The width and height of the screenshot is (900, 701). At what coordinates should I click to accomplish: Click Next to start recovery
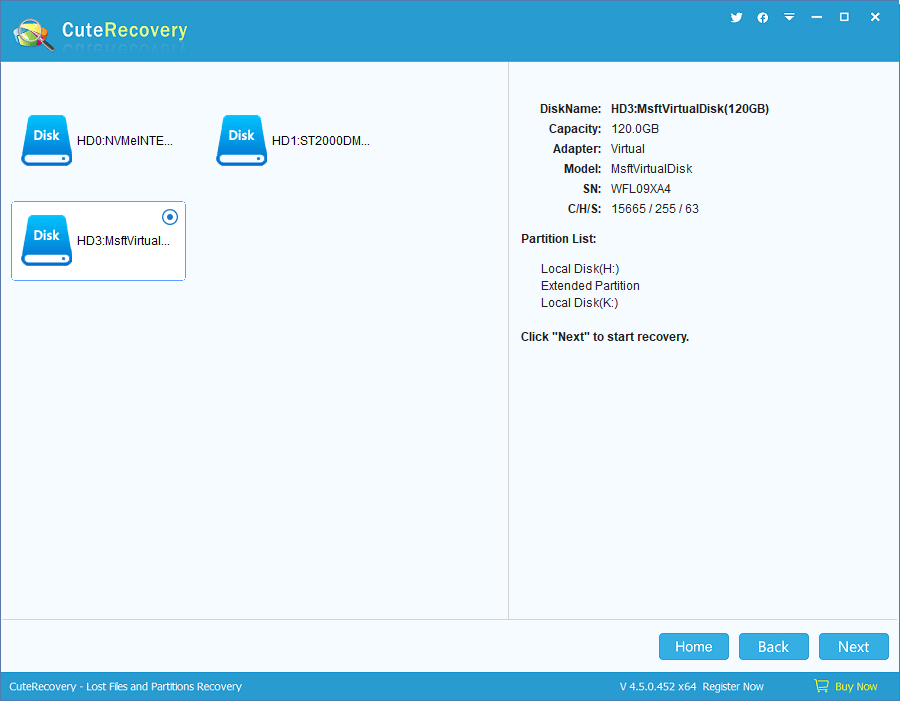[x=854, y=646]
